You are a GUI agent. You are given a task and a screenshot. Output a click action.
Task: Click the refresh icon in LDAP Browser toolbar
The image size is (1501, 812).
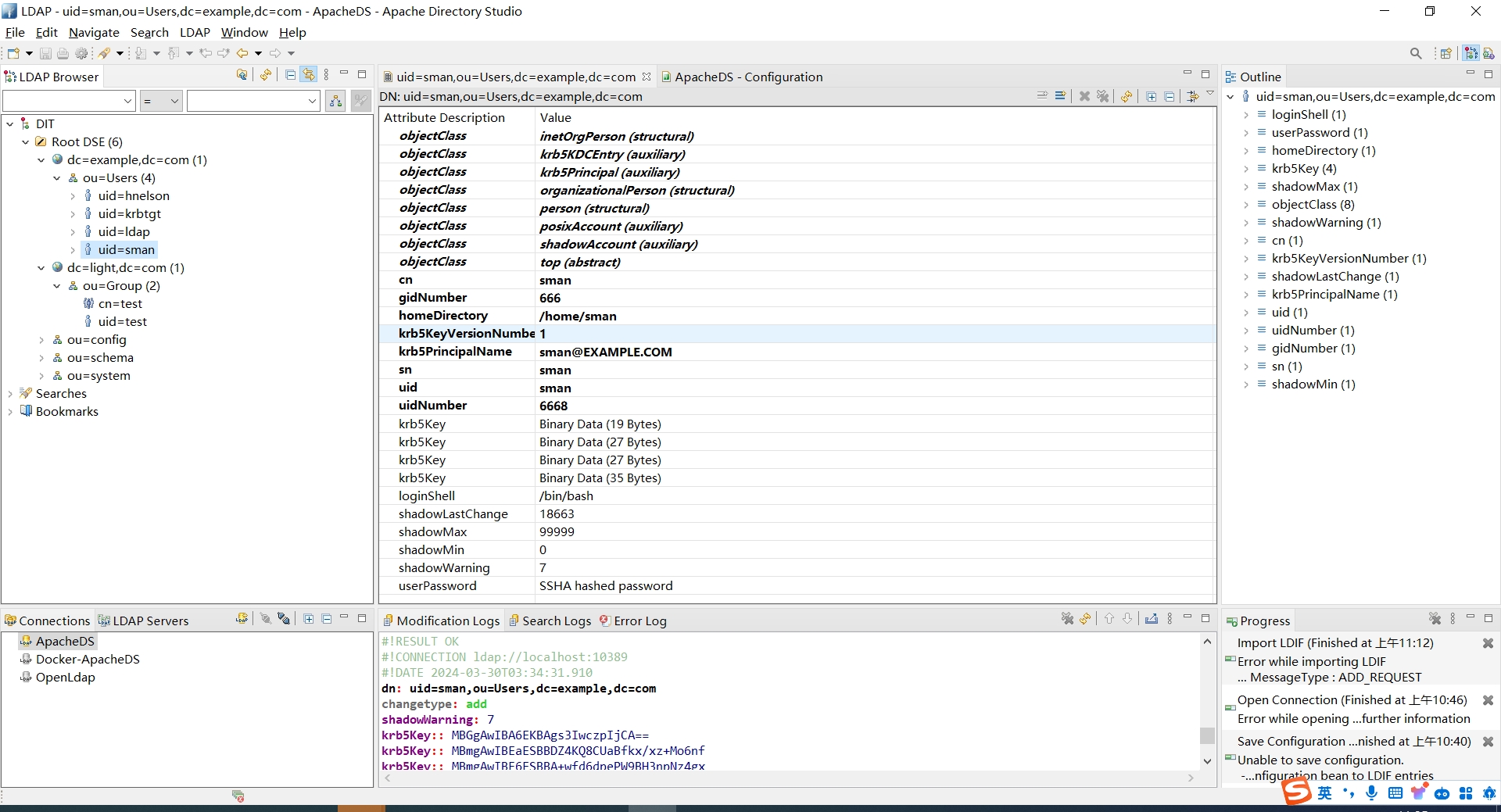click(266, 75)
